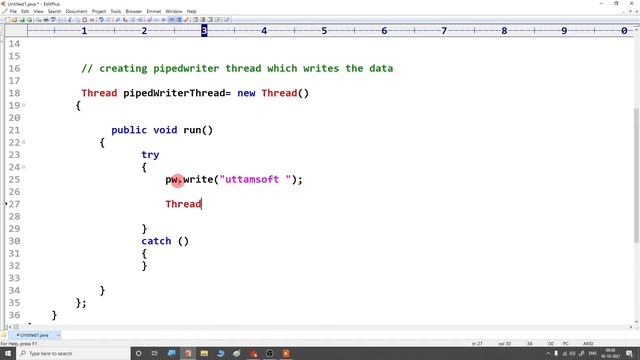The width and height of the screenshot is (640, 360).
Task: Open Task View from the taskbar
Action: (x=154, y=353)
